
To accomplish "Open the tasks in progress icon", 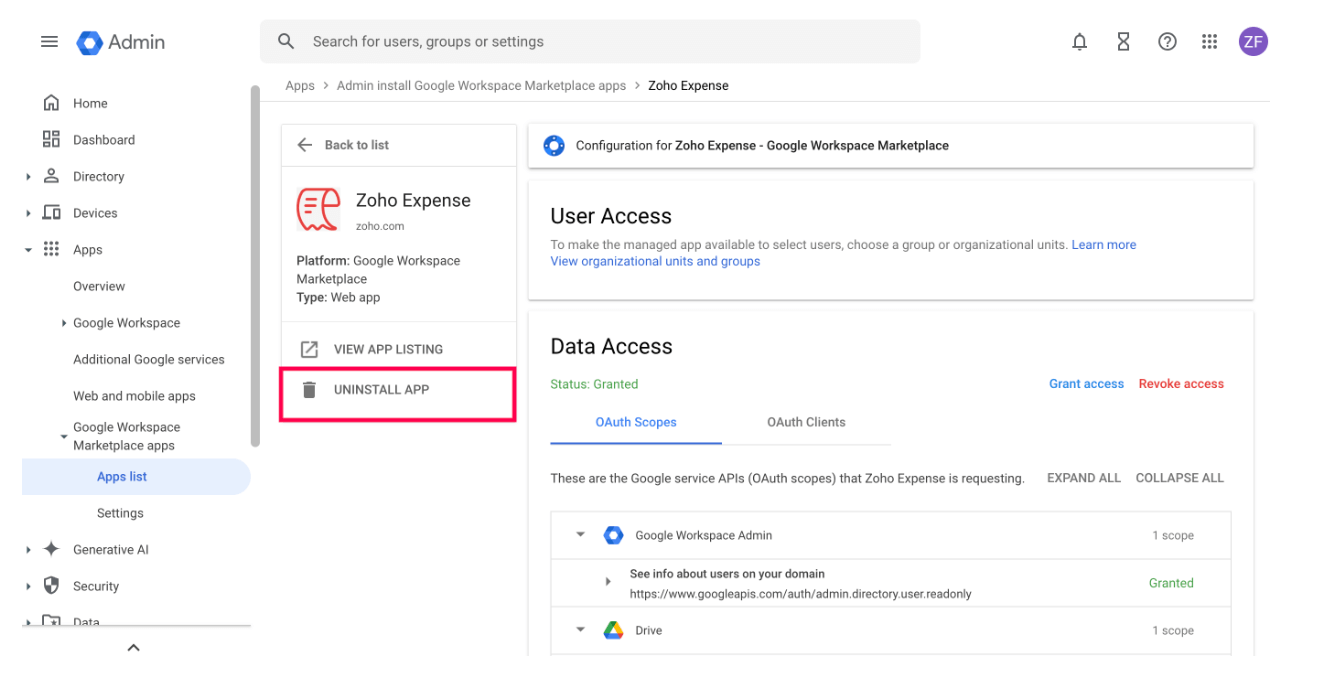I will [x=1123, y=41].
